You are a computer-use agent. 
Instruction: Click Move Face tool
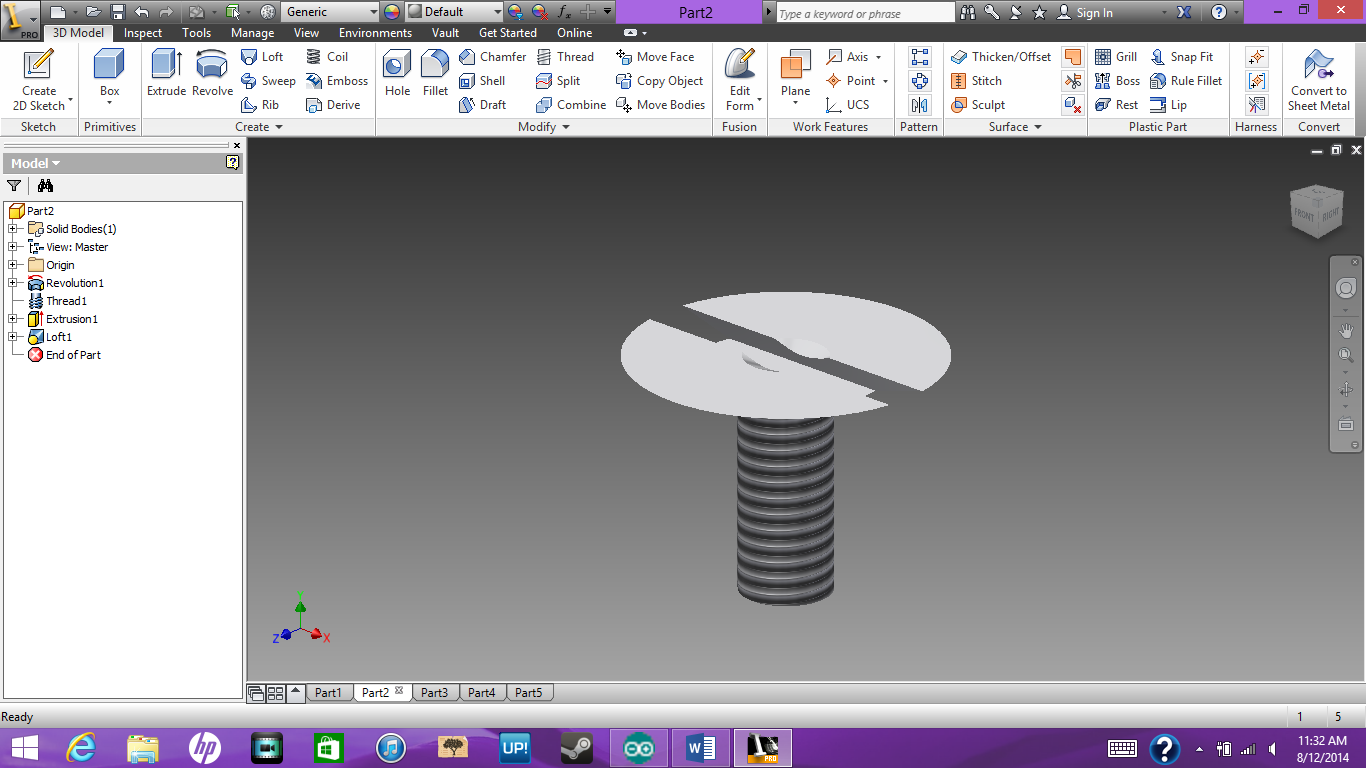[x=655, y=57]
